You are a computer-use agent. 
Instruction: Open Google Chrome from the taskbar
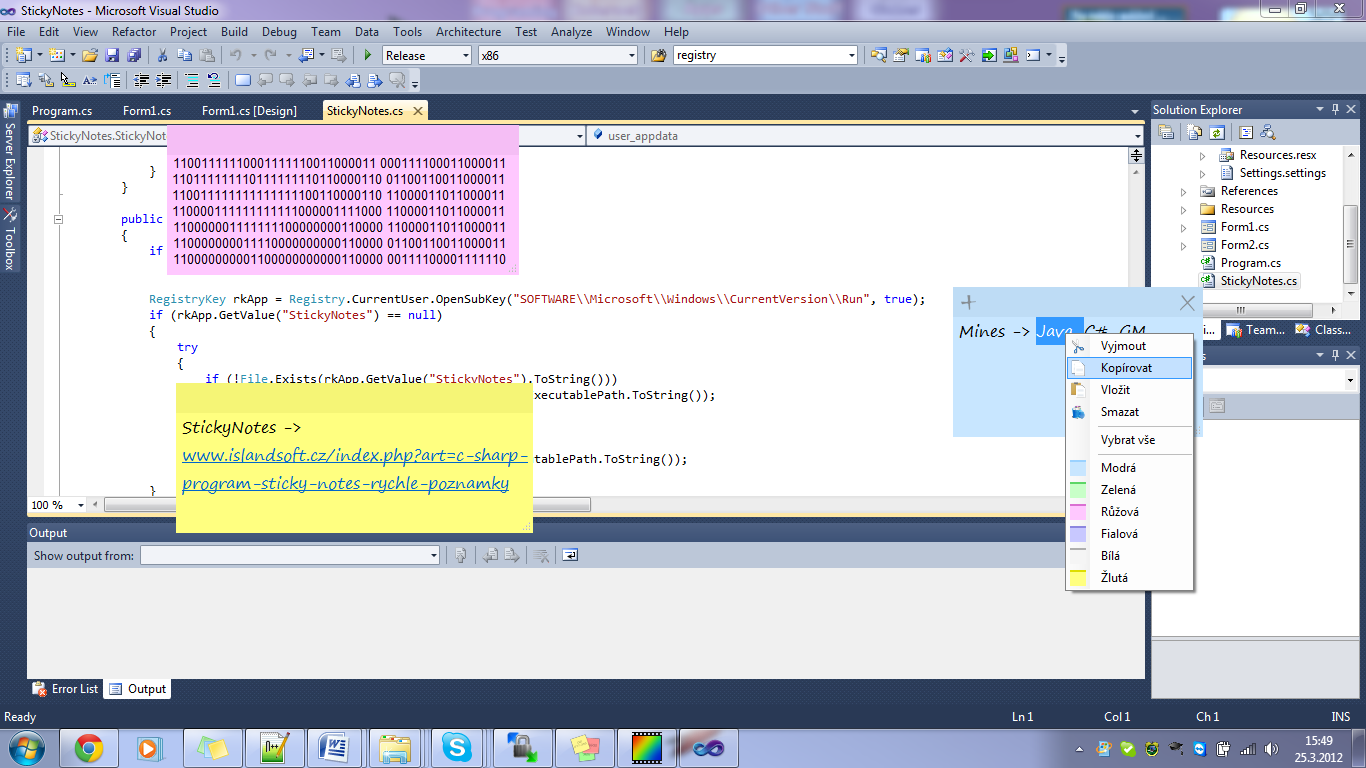click(x=89, y=747)
